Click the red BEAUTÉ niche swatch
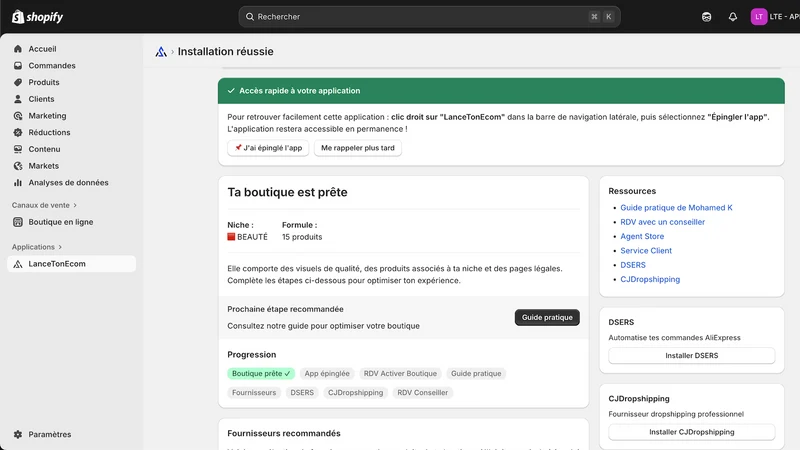800x450 pixels. tap(231, 237)
